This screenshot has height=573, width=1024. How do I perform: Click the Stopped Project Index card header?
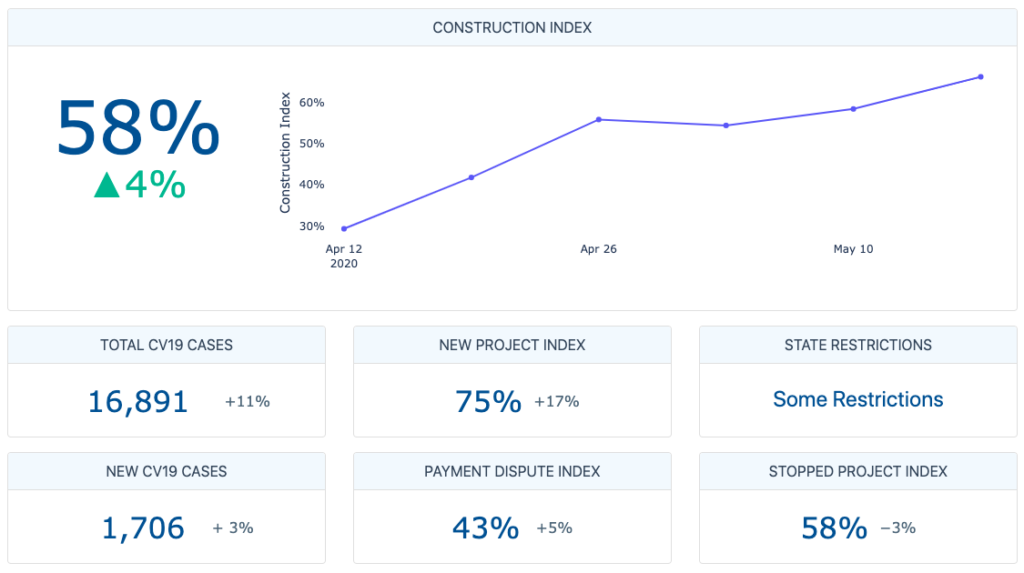pyautogui.click(x=857, y=471)
